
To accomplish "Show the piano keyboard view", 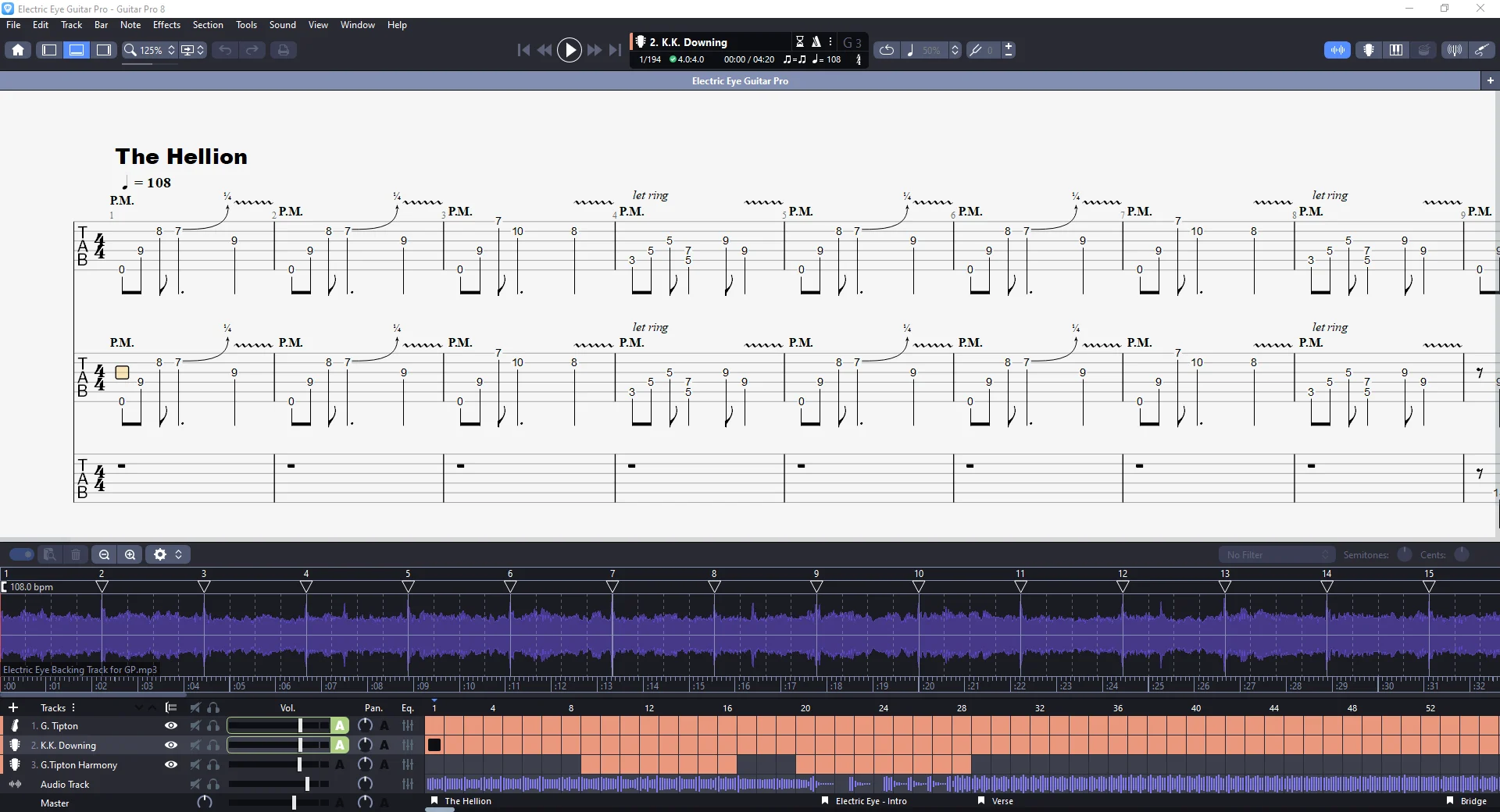I will click(x=1396, y=50).
